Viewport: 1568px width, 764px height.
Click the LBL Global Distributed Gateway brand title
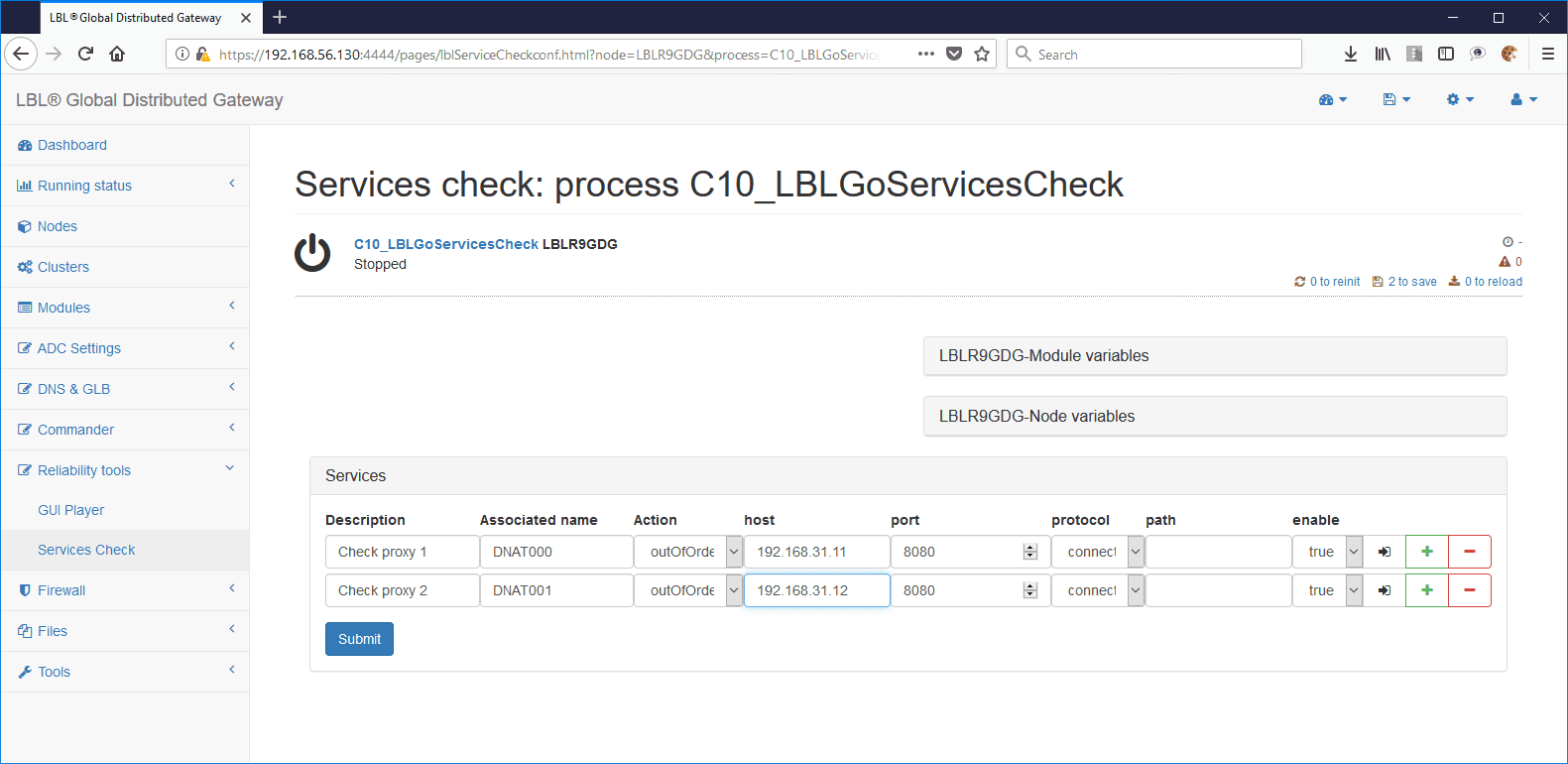[x=150, y=100]
